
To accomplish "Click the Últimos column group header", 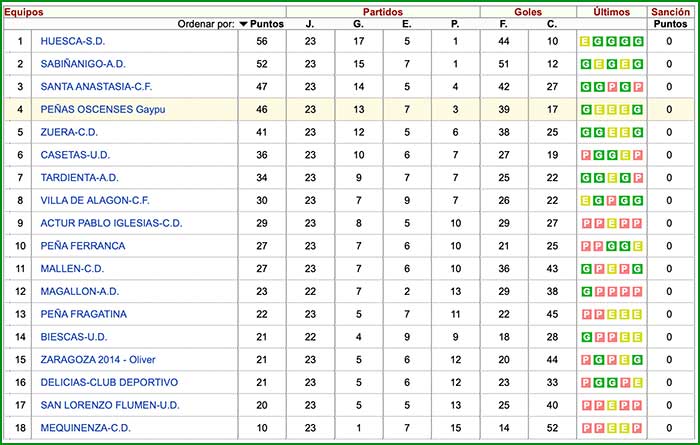I will click(611, 11).
